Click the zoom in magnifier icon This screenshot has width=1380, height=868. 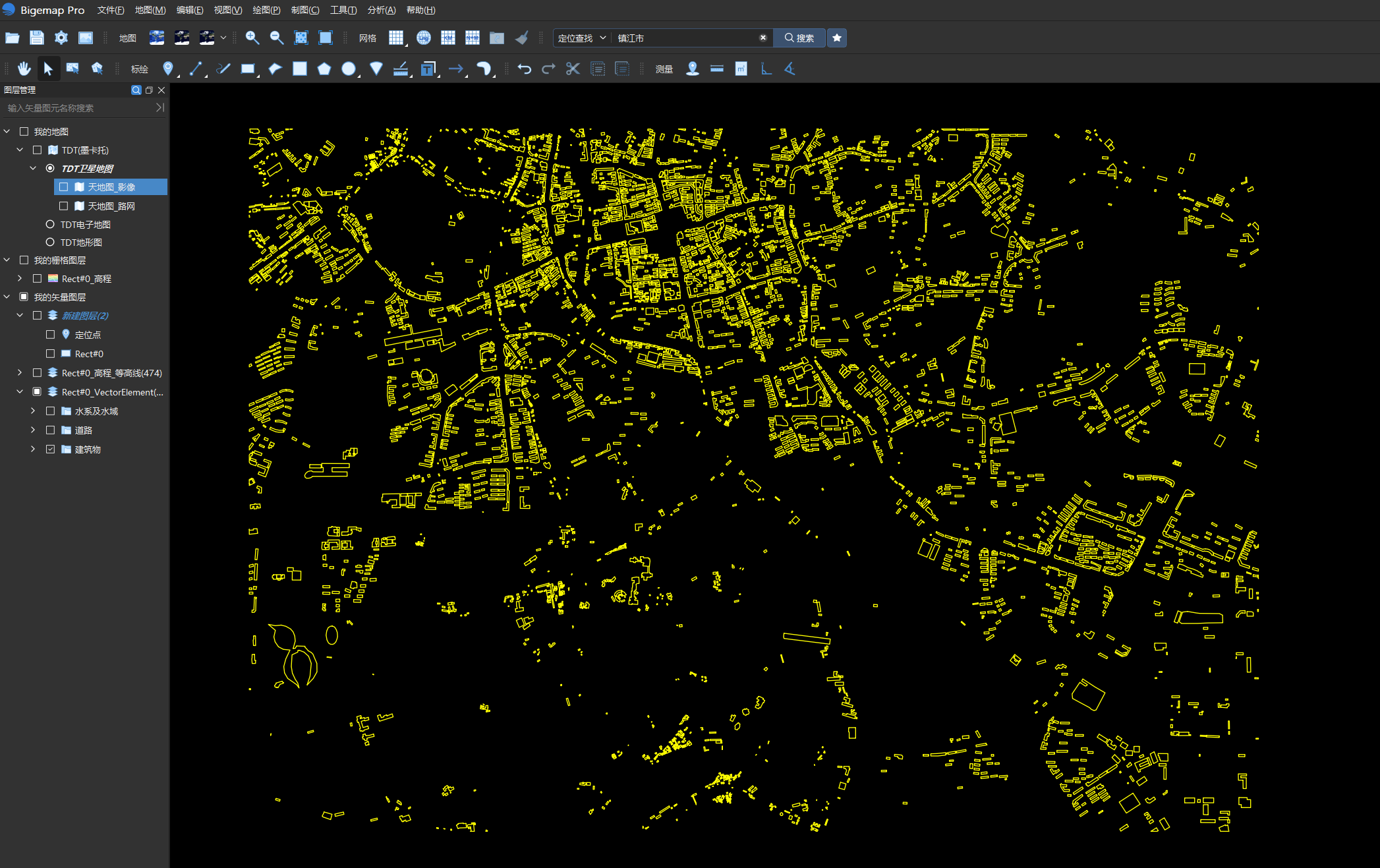(x=252, y=38)
